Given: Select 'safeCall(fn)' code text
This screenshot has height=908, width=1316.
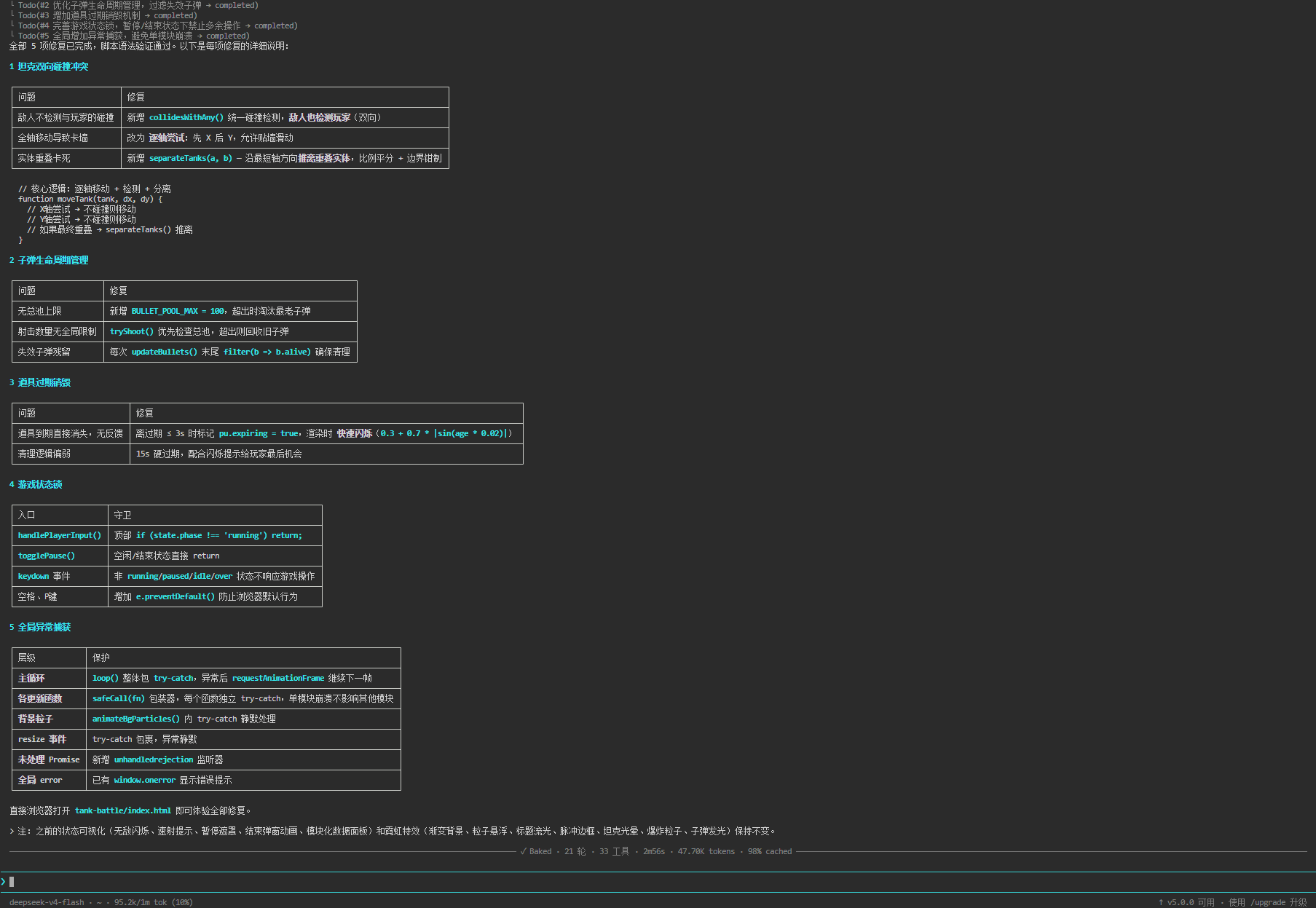Looking at the screenshot, I should pos(119,698).
